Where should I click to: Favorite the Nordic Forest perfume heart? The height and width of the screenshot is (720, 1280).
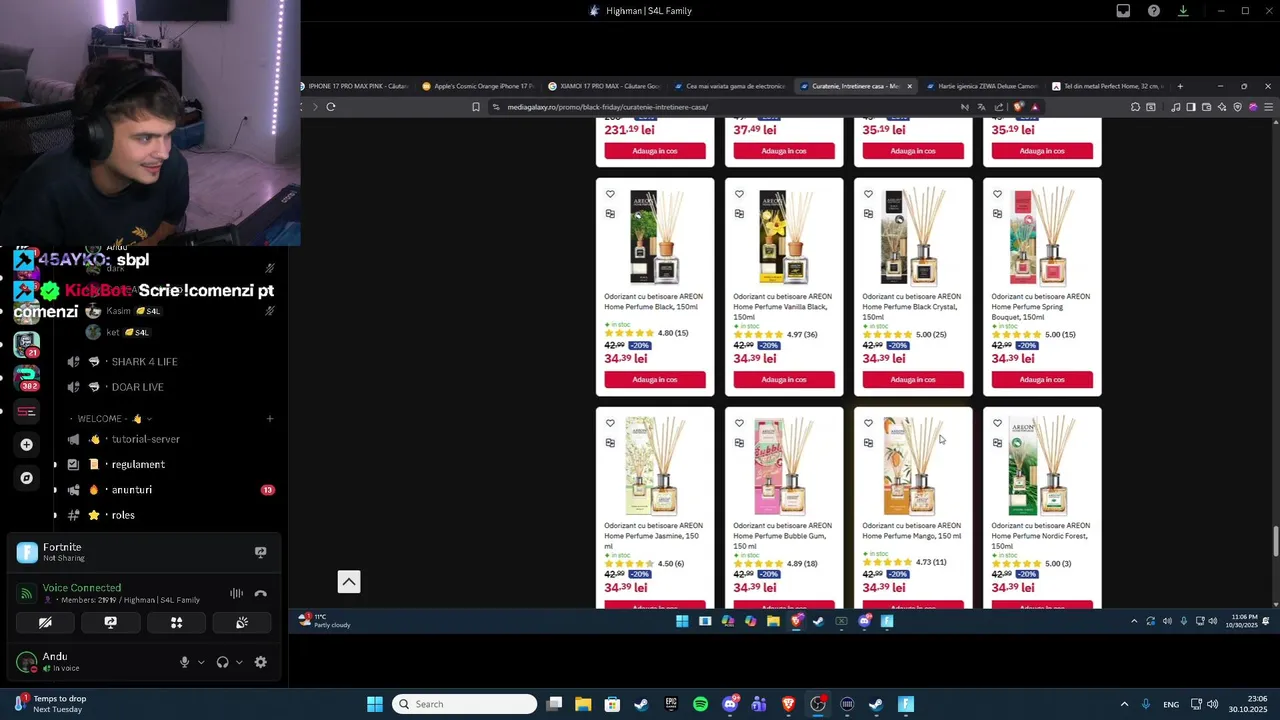click(x=997, y=423)
